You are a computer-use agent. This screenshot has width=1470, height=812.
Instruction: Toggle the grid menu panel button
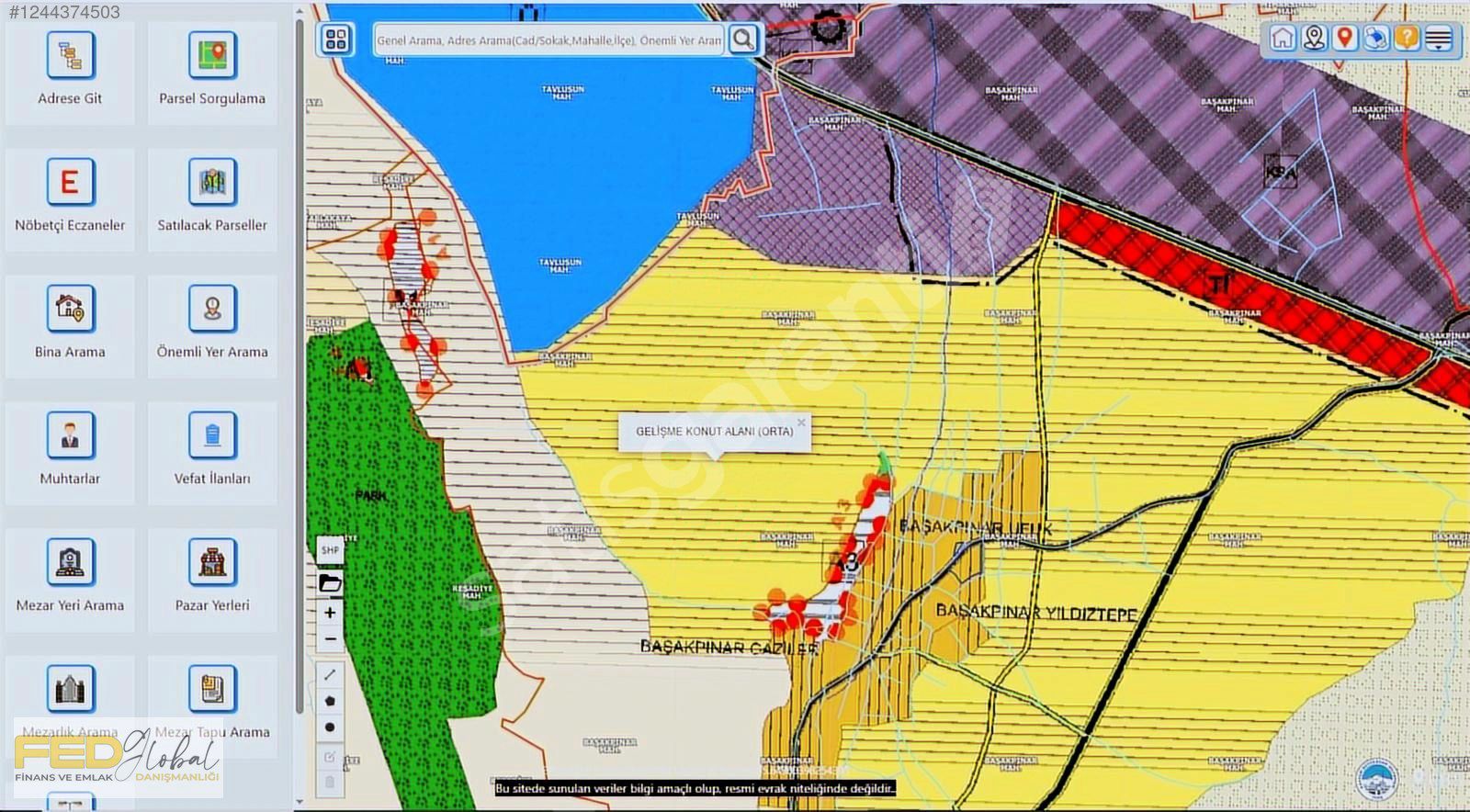tap(336, 39)
